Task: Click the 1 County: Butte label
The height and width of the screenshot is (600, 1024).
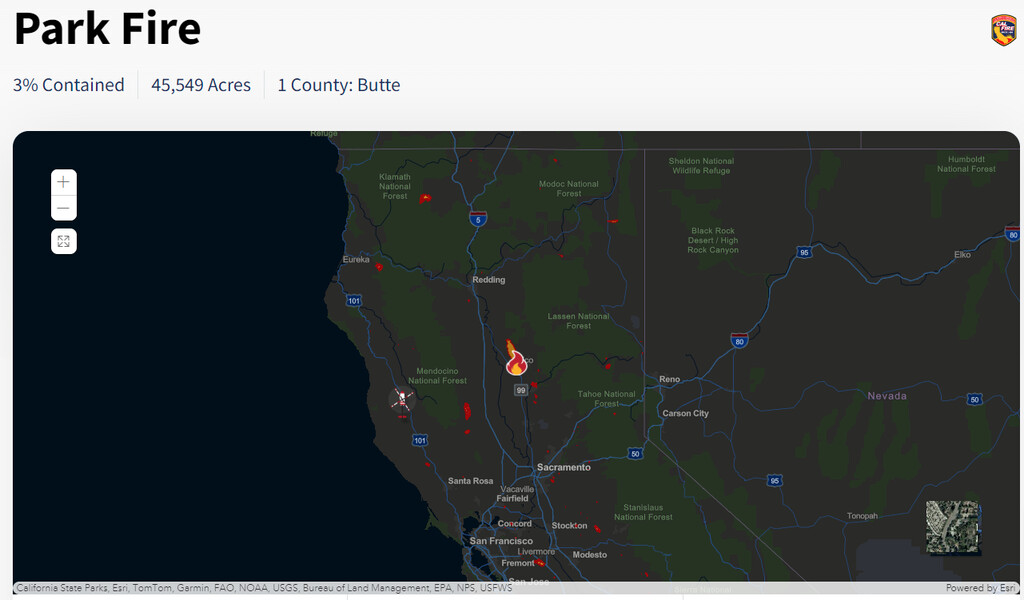Action: click(339, 85)
